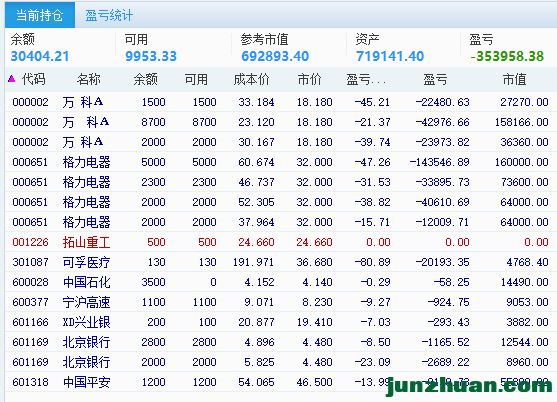This screenshot has width=557, height=402.
Task: Sort by the 成本价 column header
Action: tap(252, 79)
